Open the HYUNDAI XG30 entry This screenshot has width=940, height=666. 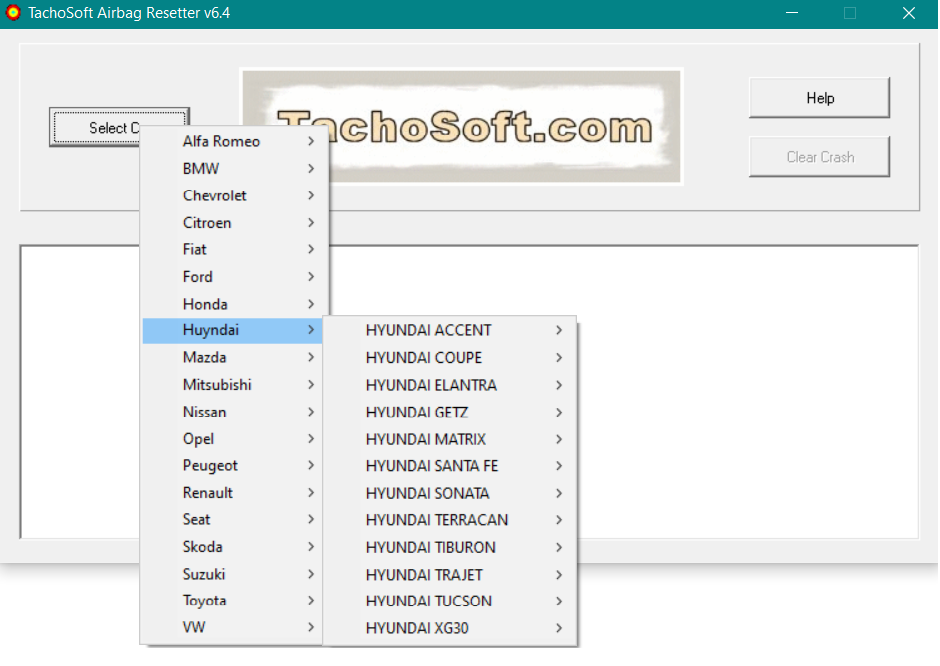[450, 628]
